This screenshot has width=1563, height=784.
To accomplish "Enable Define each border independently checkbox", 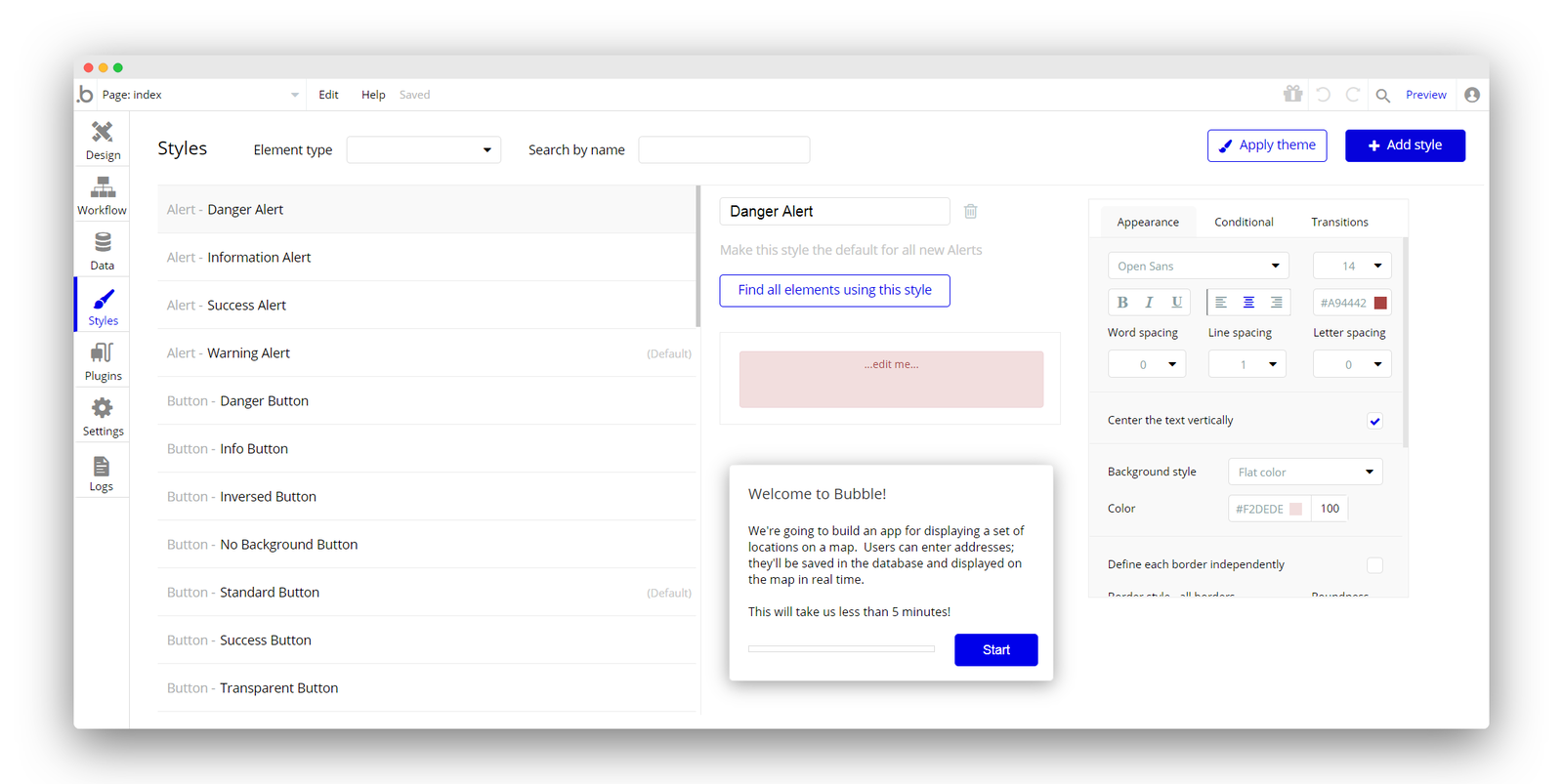I will point(1374,565).
